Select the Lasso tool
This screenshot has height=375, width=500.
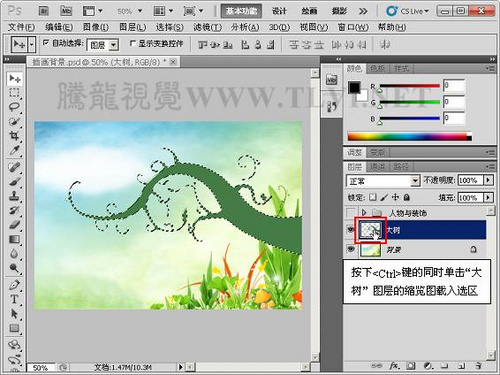14,107
